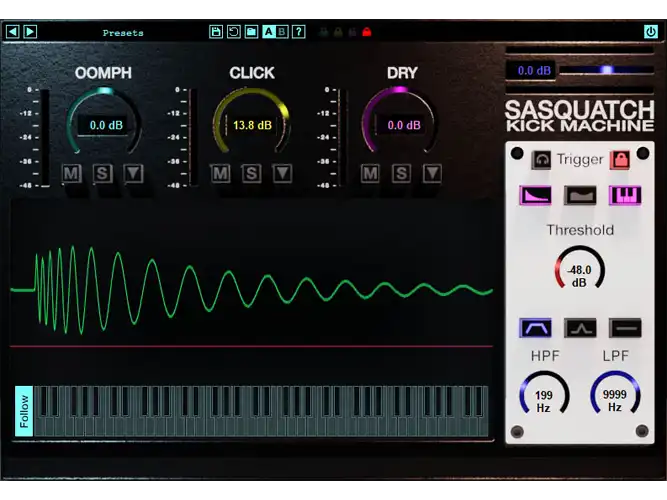The width and height of the screenshot is (667, 500).
Task: Switch to the B state
Action: coord(282,32)
